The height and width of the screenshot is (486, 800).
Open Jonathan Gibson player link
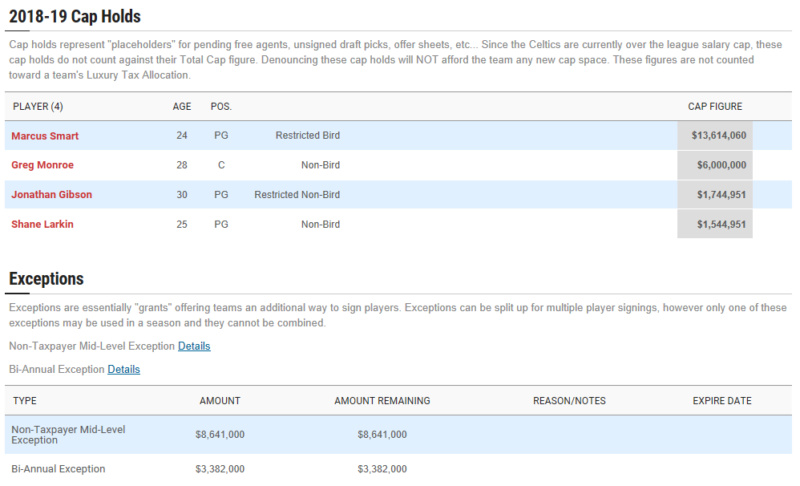click(52, 195)
